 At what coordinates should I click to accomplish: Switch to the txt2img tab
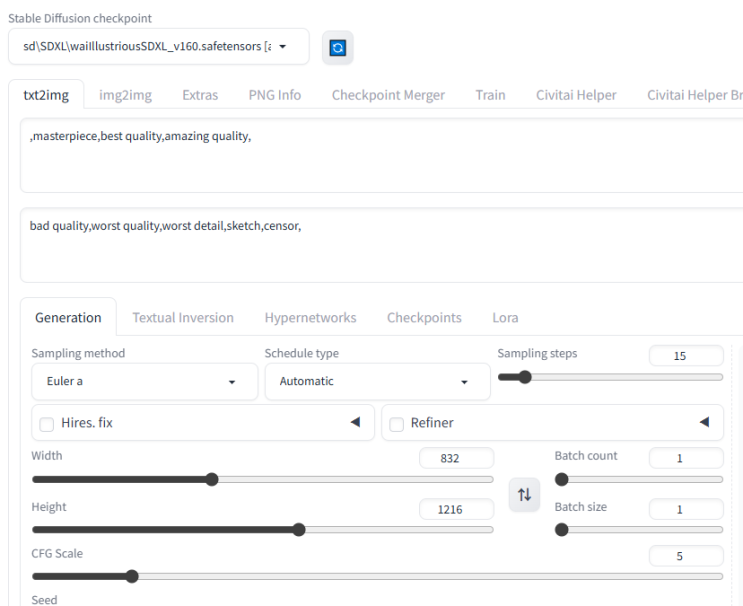pos(46,95)
